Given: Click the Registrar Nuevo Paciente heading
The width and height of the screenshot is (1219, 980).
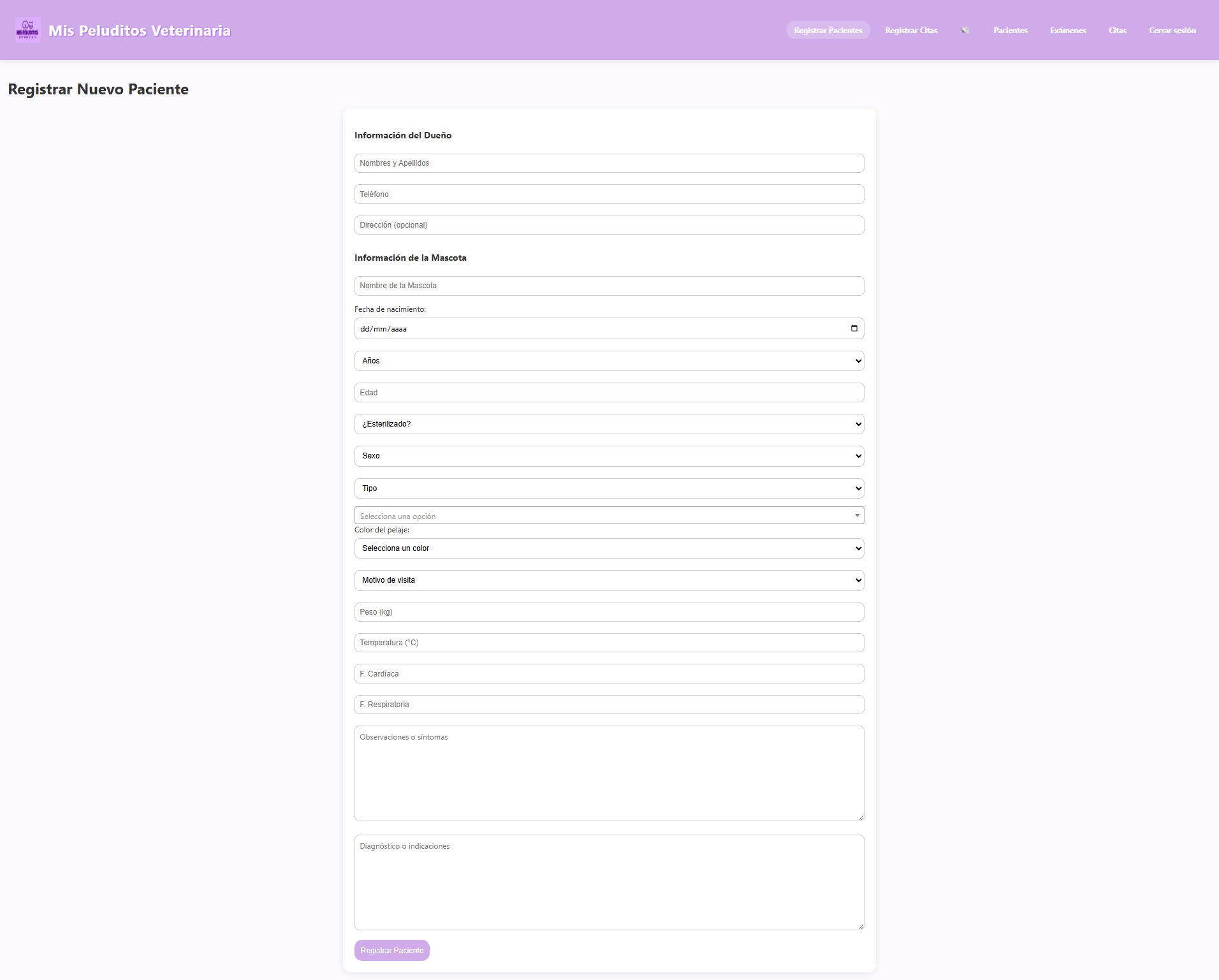Looking at the screenshot, I should 98,89.
